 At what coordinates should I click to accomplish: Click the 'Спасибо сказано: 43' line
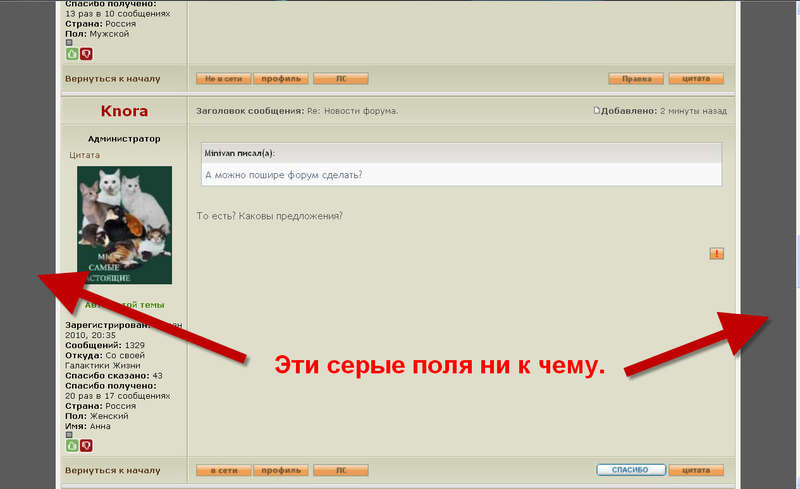(114, 376)
